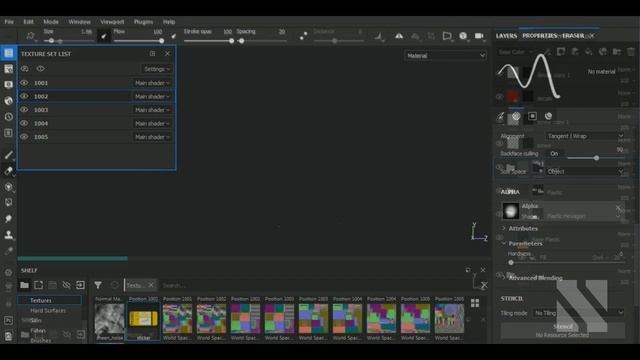Open shelf folder icon
This screenshot has width=640, height=360.
(24, 285)
